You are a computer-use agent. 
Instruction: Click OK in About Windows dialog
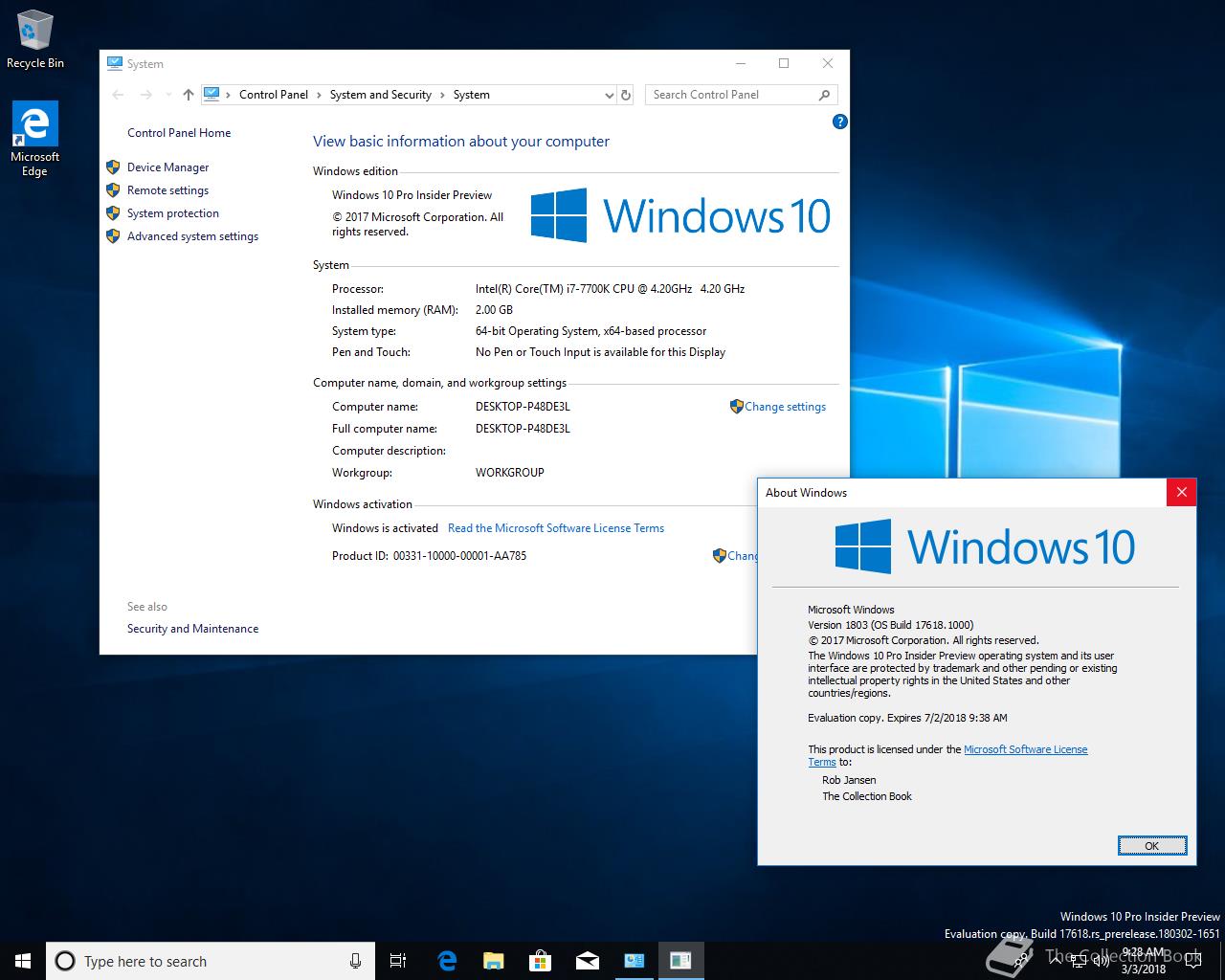[x=1152, y=845]
